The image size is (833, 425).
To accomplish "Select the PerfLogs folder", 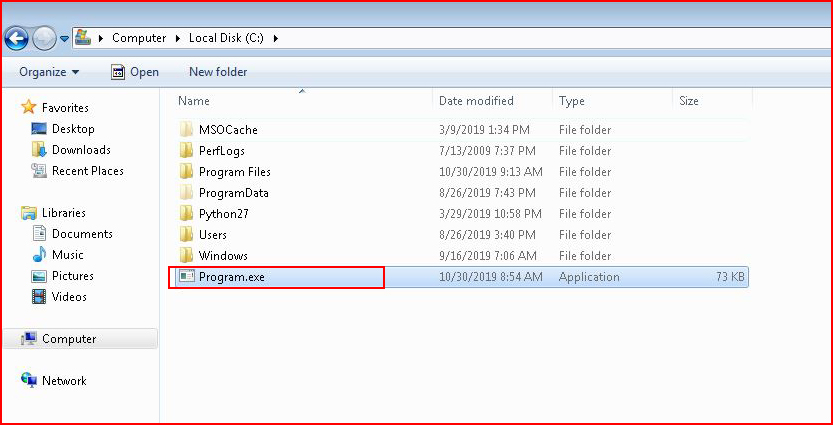I will coord(222,151).
